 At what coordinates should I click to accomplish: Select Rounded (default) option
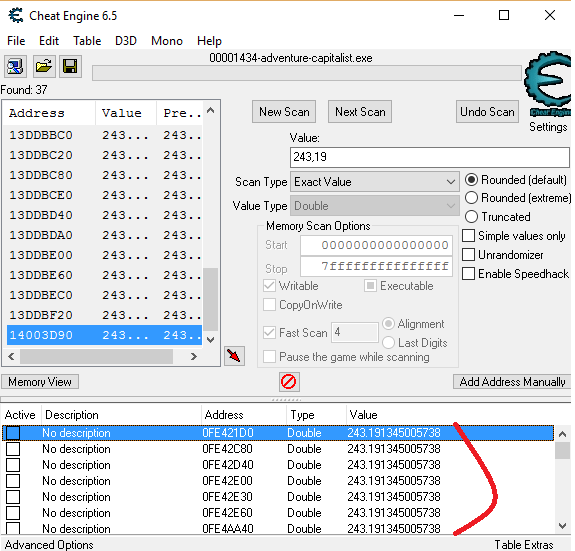click(516, 180)
